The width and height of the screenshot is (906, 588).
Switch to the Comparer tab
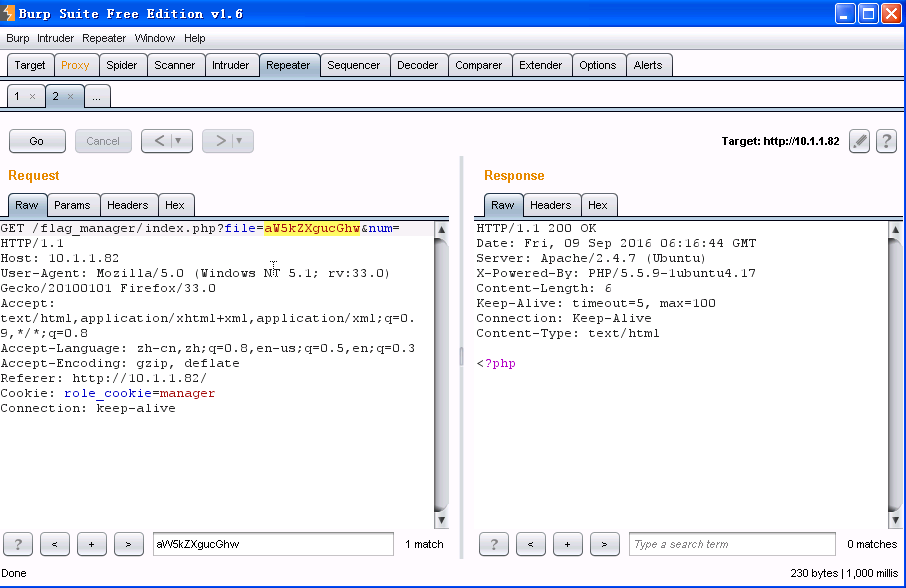point(478,65)
